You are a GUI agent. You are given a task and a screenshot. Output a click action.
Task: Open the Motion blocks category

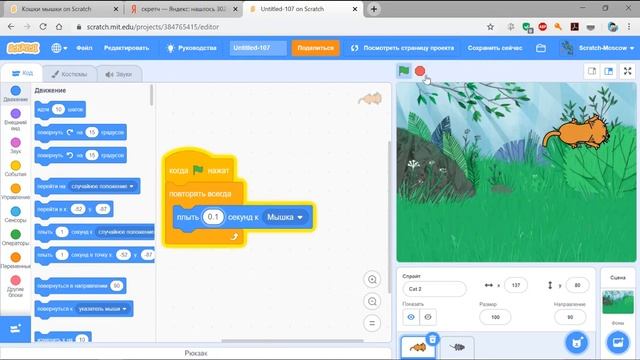pyautogui.click(x=16, y=93)
